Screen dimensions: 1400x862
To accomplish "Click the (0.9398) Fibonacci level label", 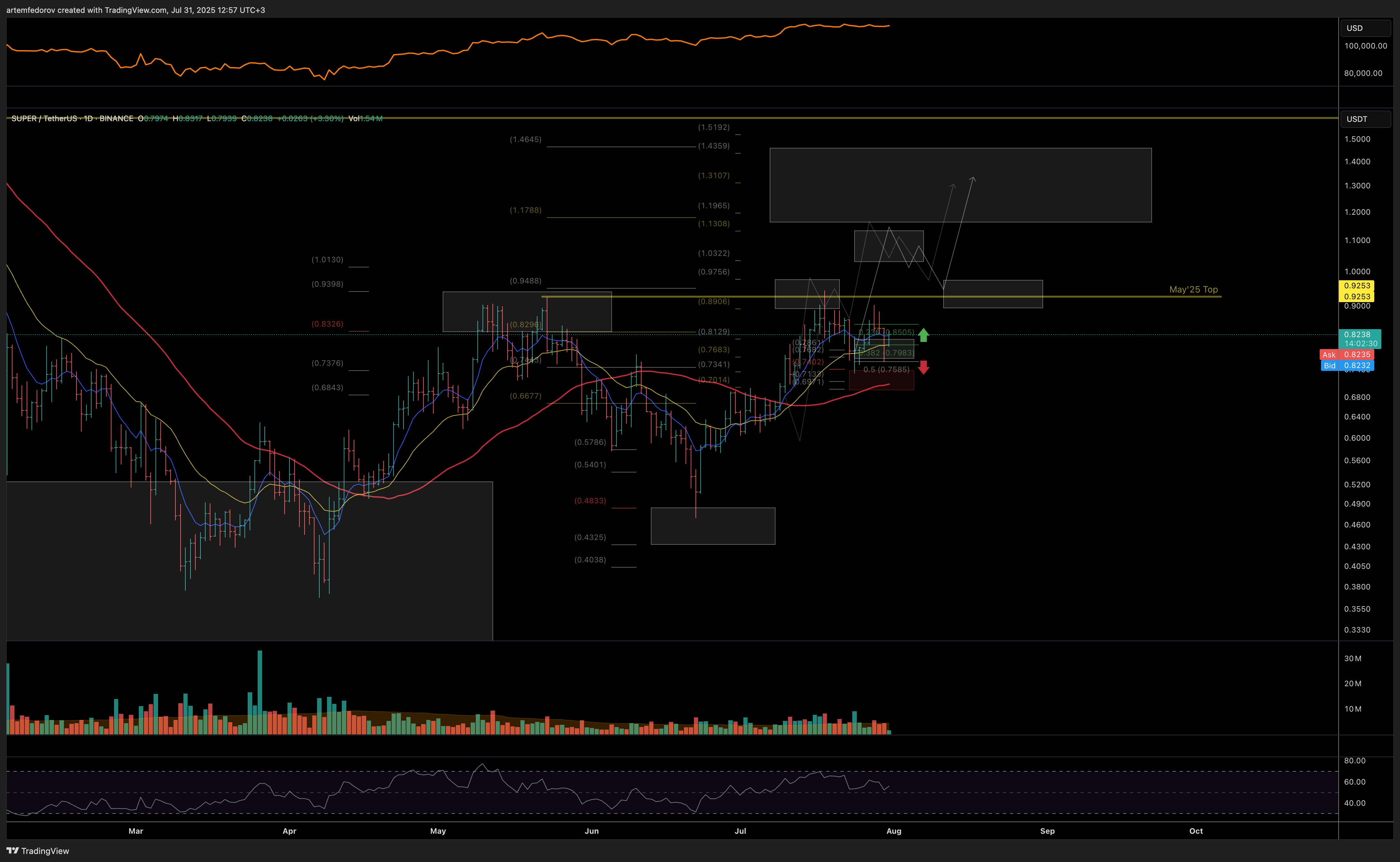I will pyautogui.click(x=327, y=284).
